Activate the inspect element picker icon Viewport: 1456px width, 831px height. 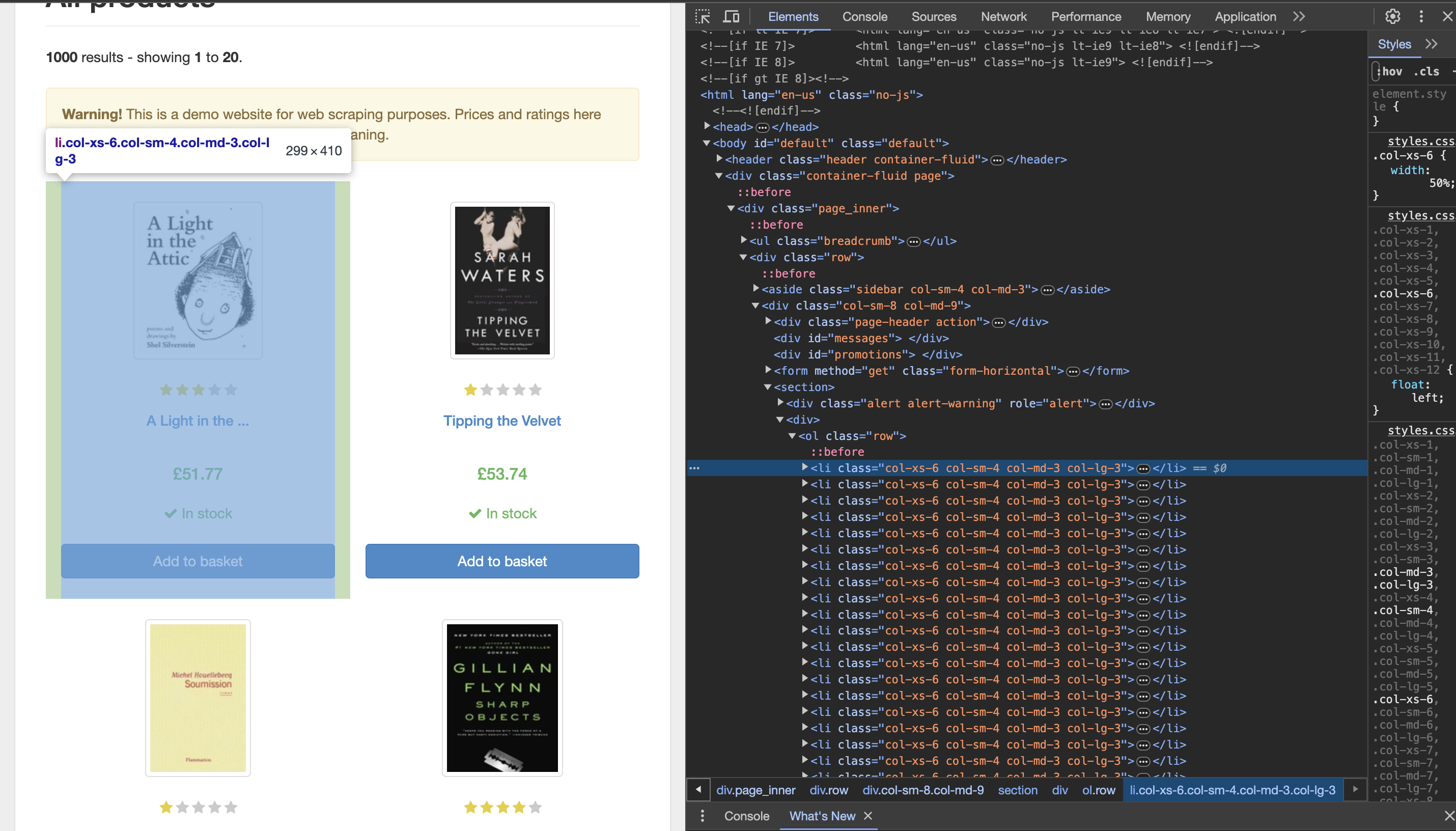click(703, 17)
